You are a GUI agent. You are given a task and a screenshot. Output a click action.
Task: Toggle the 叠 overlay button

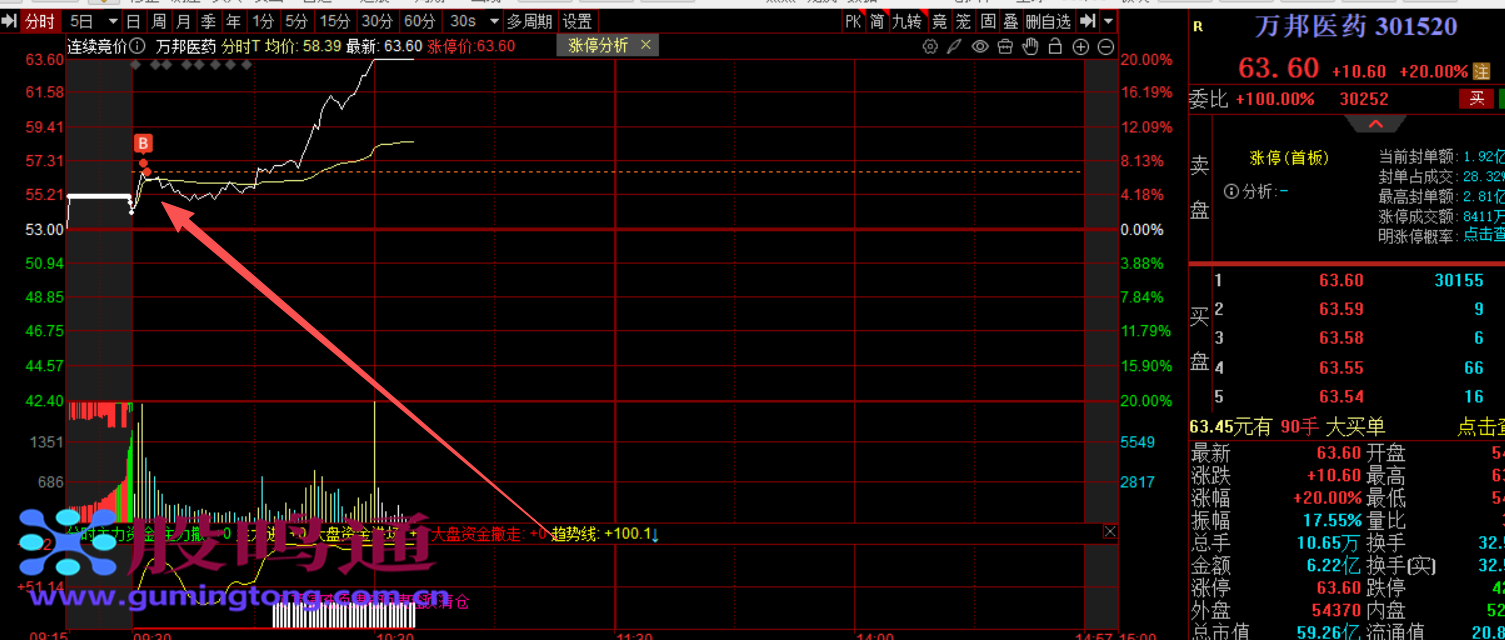tap(1011, 21)
